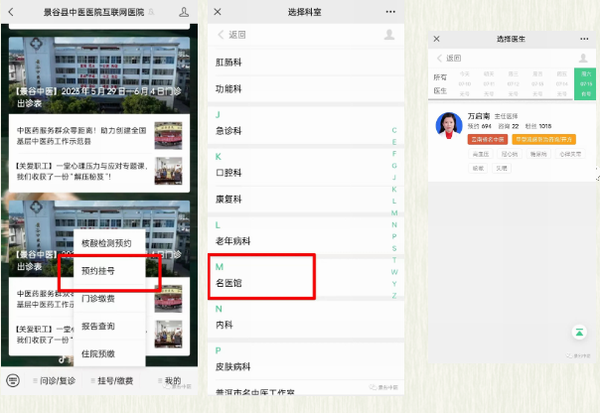Jump to letter Z in index
The image size is (600, 413).
(x=394, y=296)
